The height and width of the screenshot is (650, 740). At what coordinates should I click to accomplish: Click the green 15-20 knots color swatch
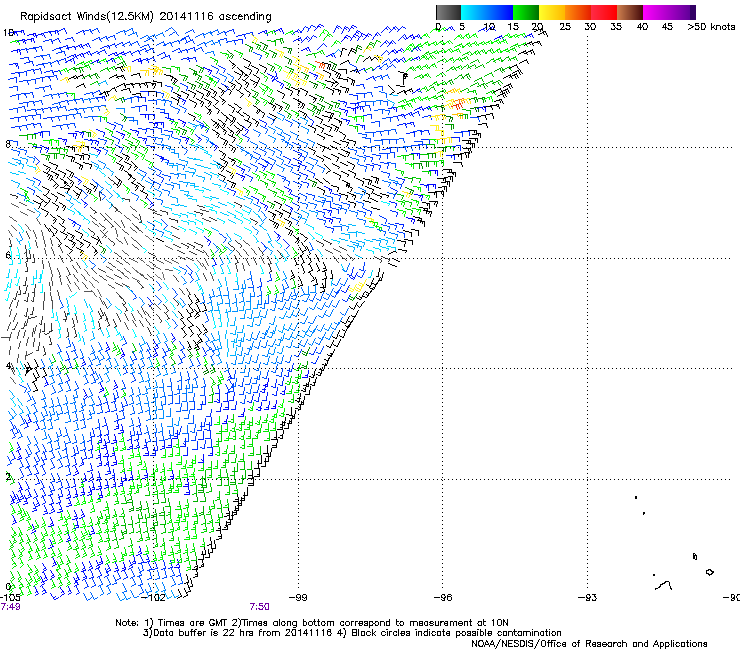pyautogui.click(x=526, y=12)
